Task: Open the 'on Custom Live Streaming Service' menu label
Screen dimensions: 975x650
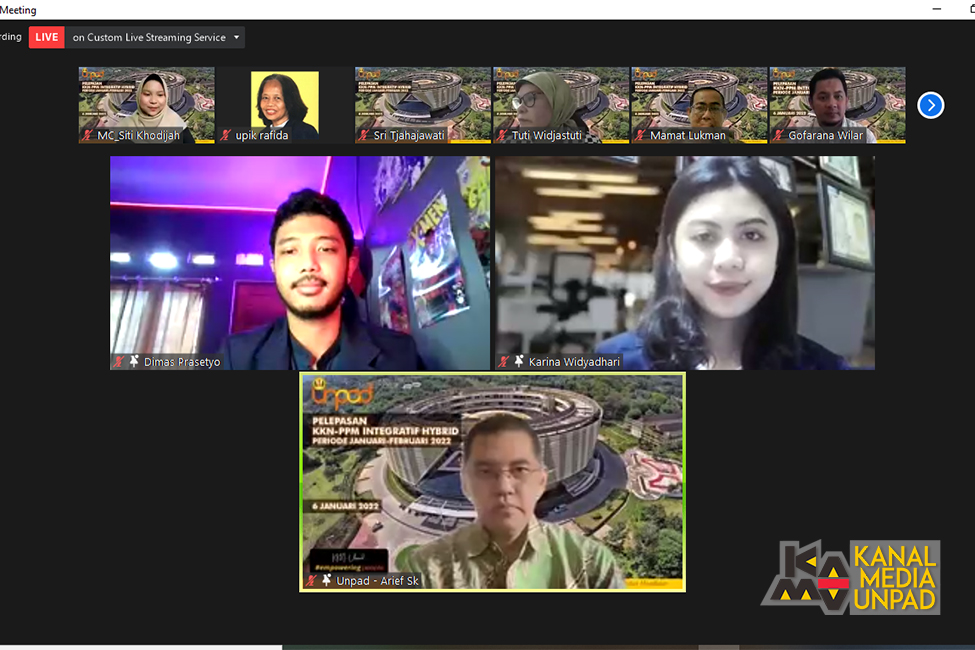Action: [149, 38]
